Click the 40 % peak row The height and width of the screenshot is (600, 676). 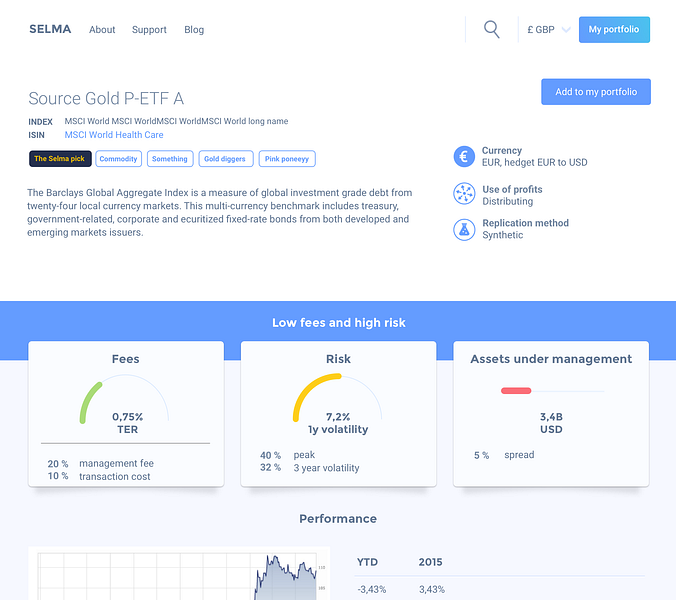[x=288, y=455]
